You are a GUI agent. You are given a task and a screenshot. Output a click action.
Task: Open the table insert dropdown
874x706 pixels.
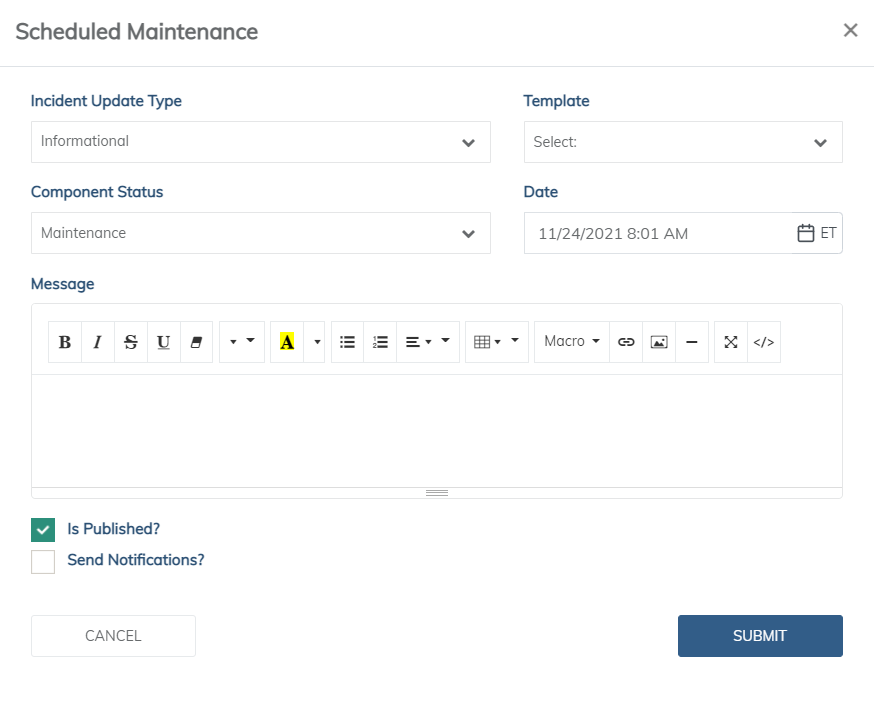pyautogui.click(x=497, y=342)
